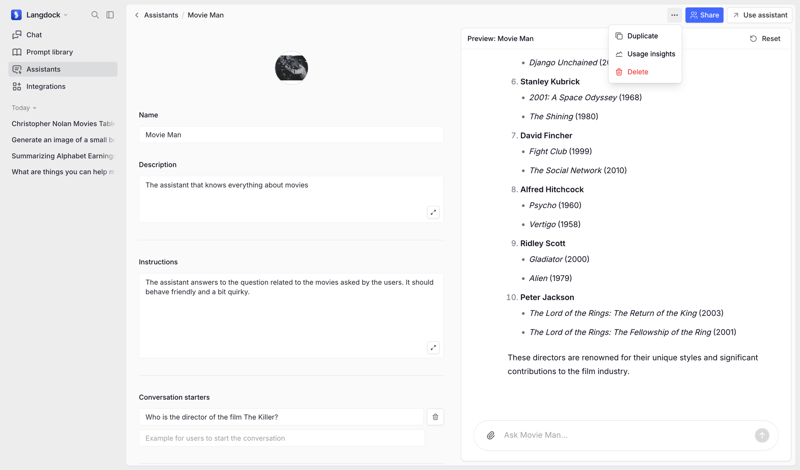Choose Delete from the menu
Image resolution: width=800 pixels, height=470 pixels.
tap(645, 72)
